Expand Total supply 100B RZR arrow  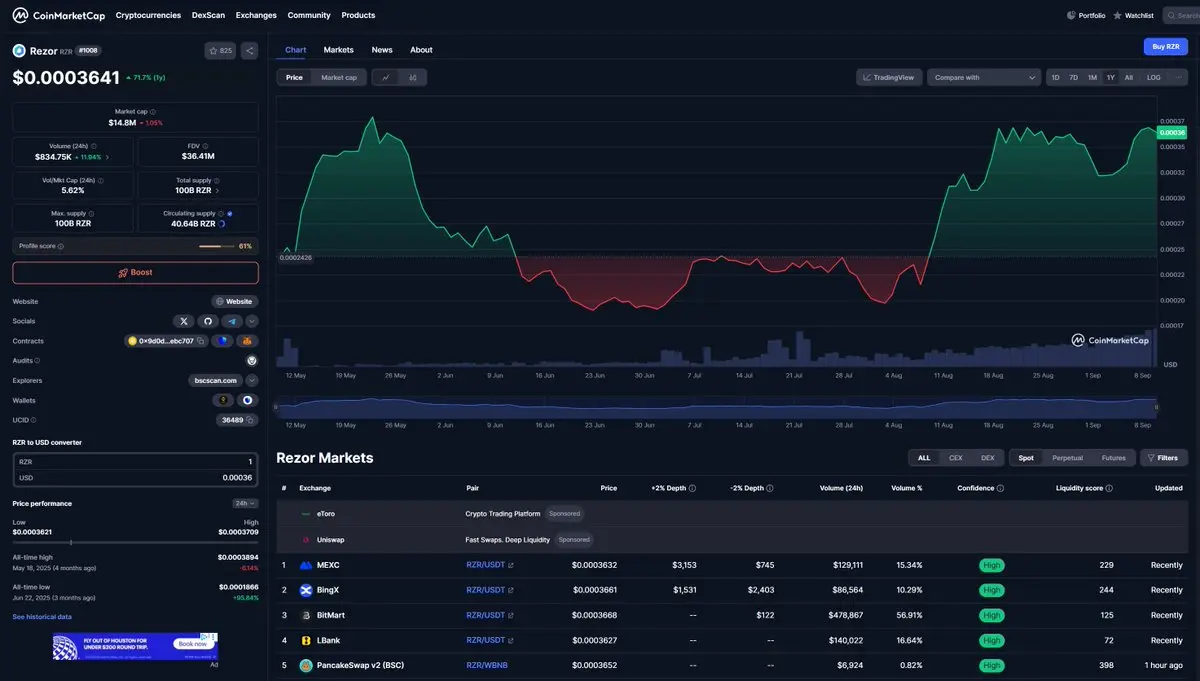tap(217, 190)
